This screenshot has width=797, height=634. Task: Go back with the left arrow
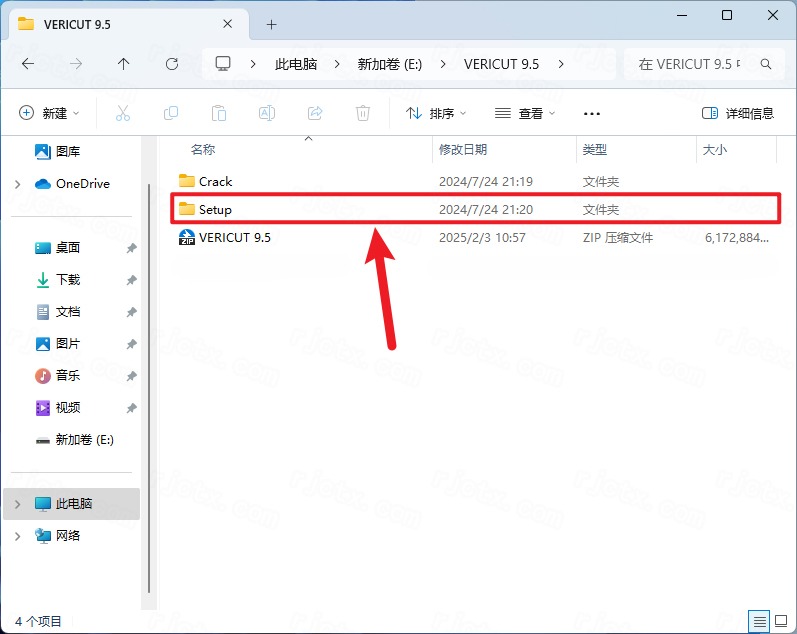(28, 64)
